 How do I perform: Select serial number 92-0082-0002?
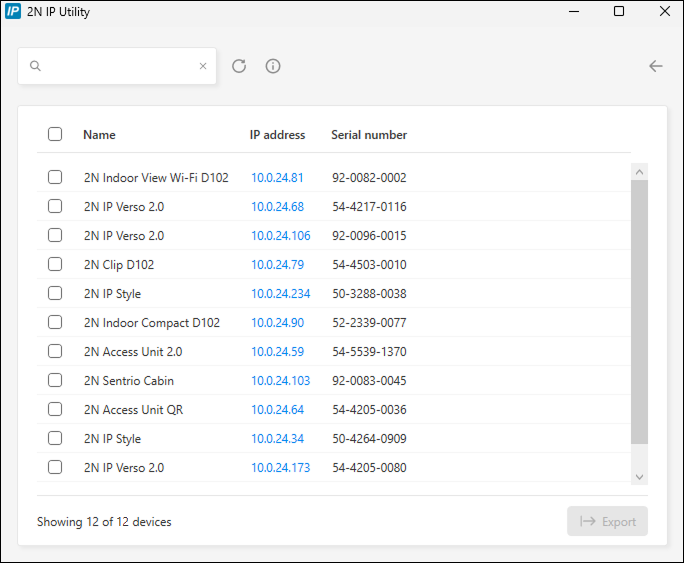click(369, 177)
